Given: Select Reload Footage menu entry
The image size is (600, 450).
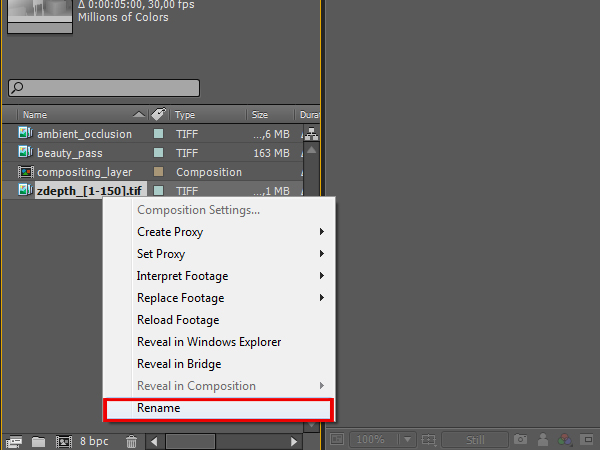Looking at the screenshot, I should pos(178,320).
